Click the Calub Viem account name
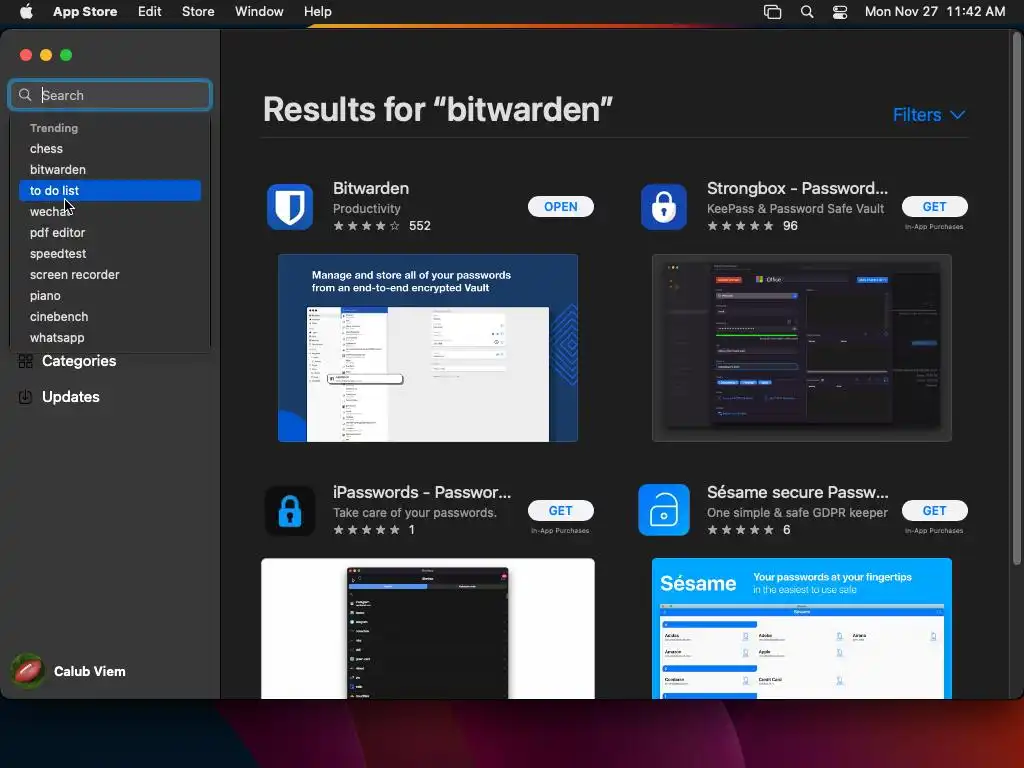This screenshot has height=768, width=1024. pyautogui.click(x=89, y=671)
